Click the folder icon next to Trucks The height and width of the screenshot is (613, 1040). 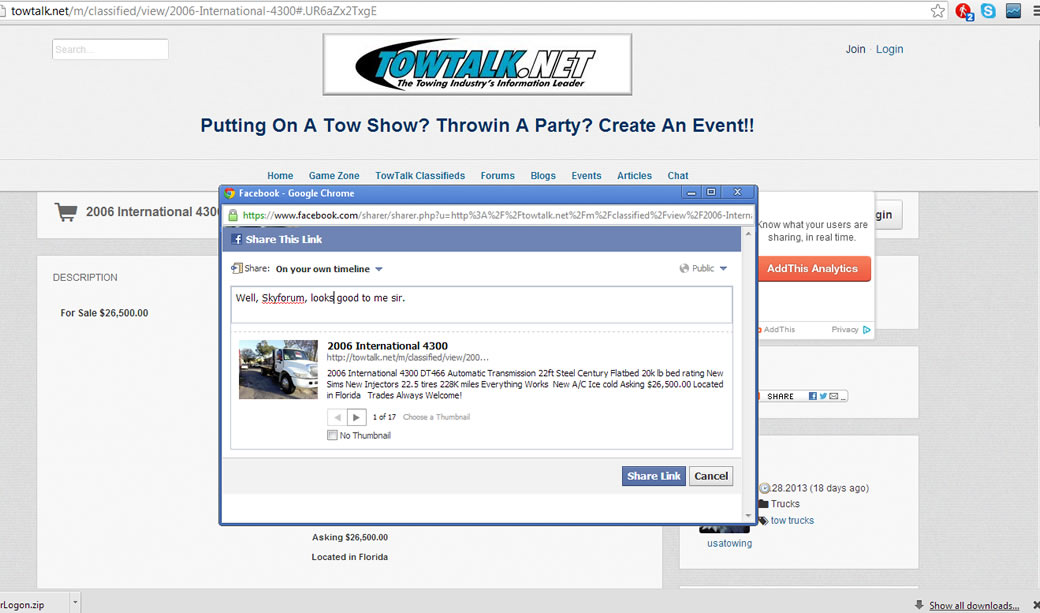(x=763, y=504)
